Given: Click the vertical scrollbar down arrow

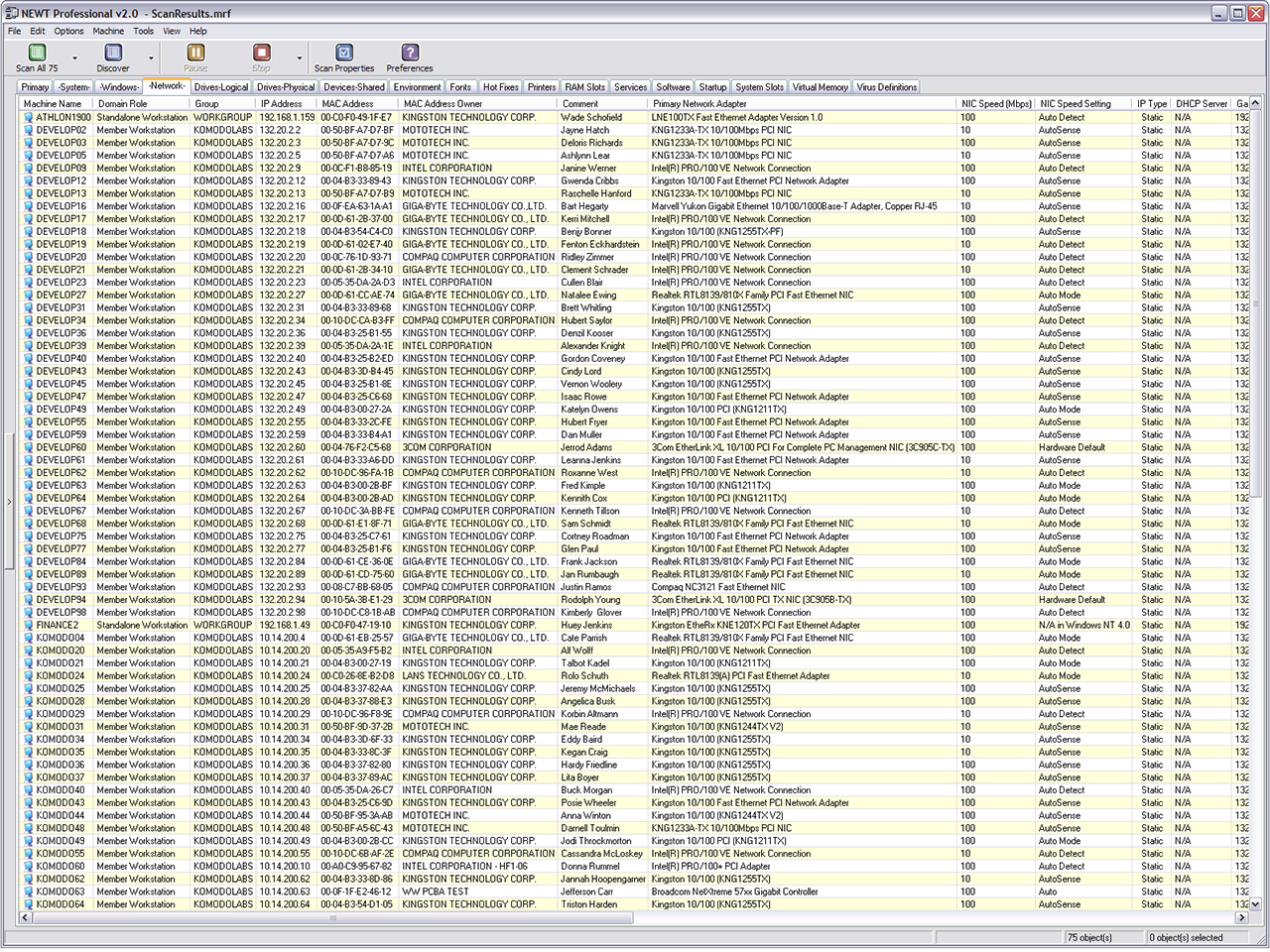Looking at the screenshot, I should pos(1255,904).
